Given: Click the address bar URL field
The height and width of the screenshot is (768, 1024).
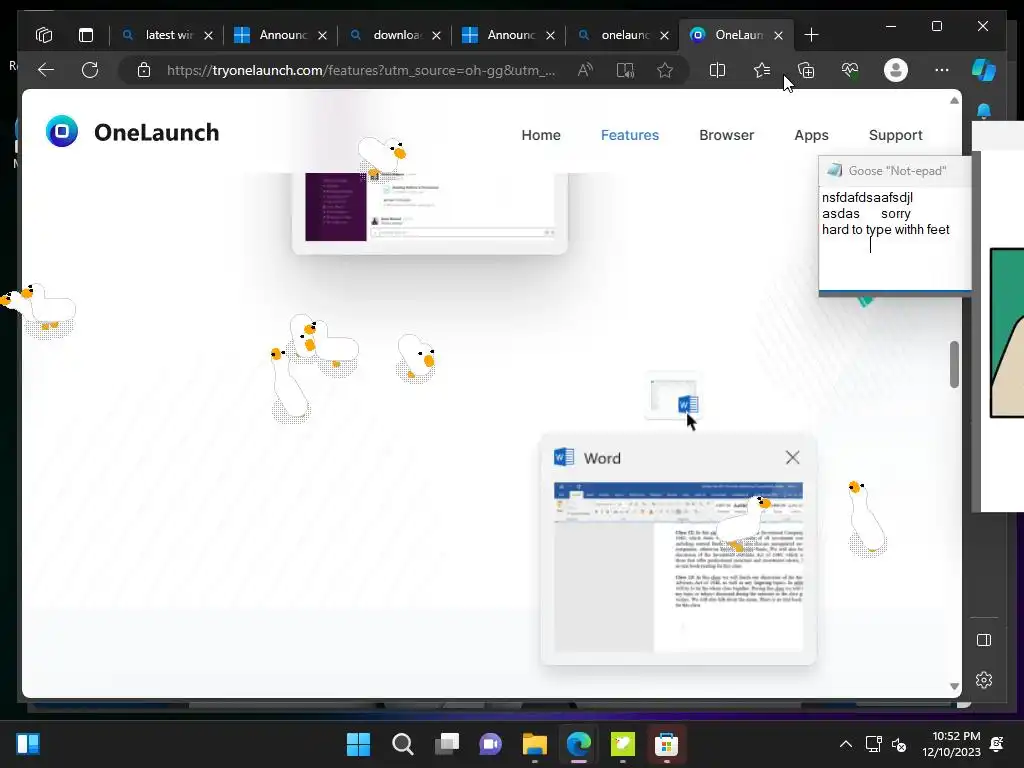Looking at the screenshot, I should click(361, 70).
